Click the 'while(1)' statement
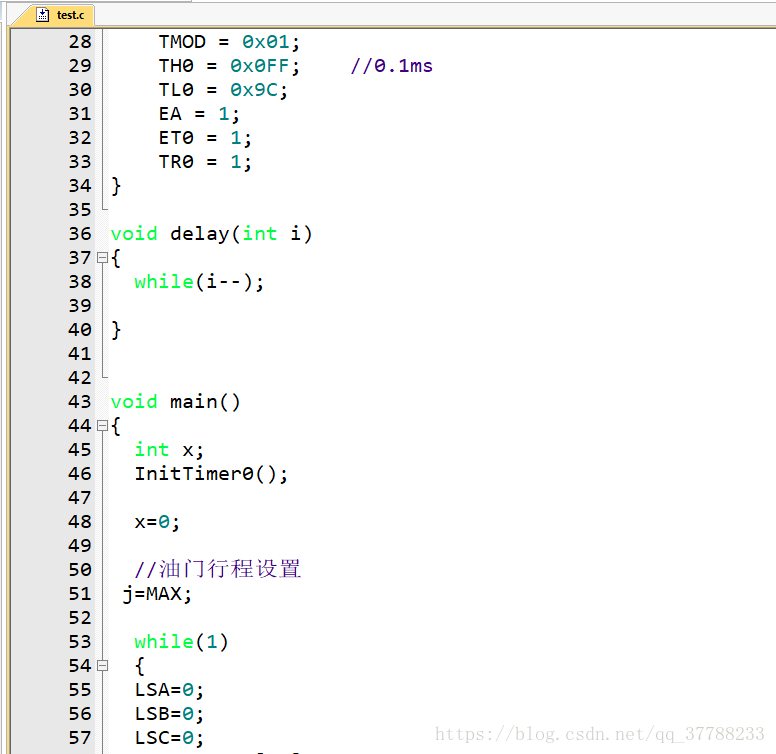The image size is (776, 754). (x=181, y=642)
